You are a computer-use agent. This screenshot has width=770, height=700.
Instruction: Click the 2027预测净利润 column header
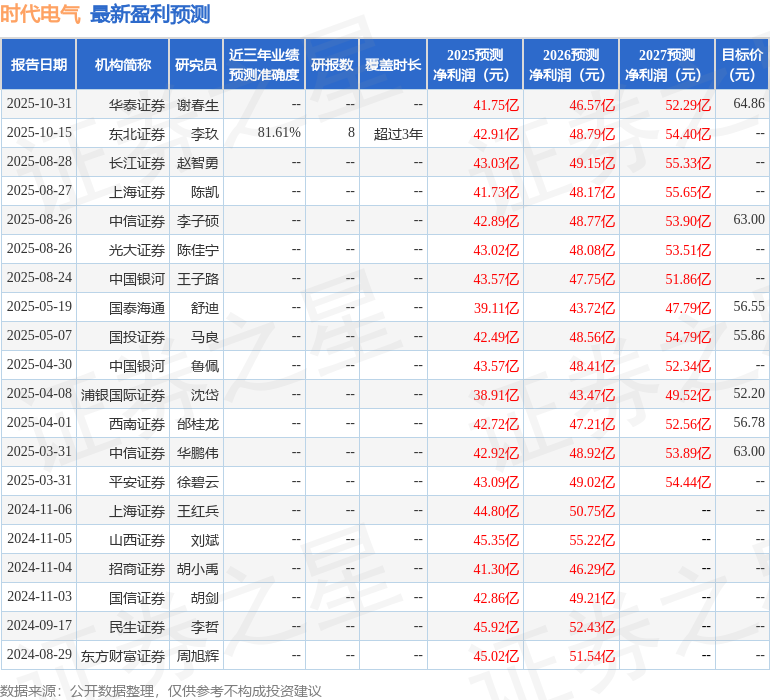click(x=666, y=65)
